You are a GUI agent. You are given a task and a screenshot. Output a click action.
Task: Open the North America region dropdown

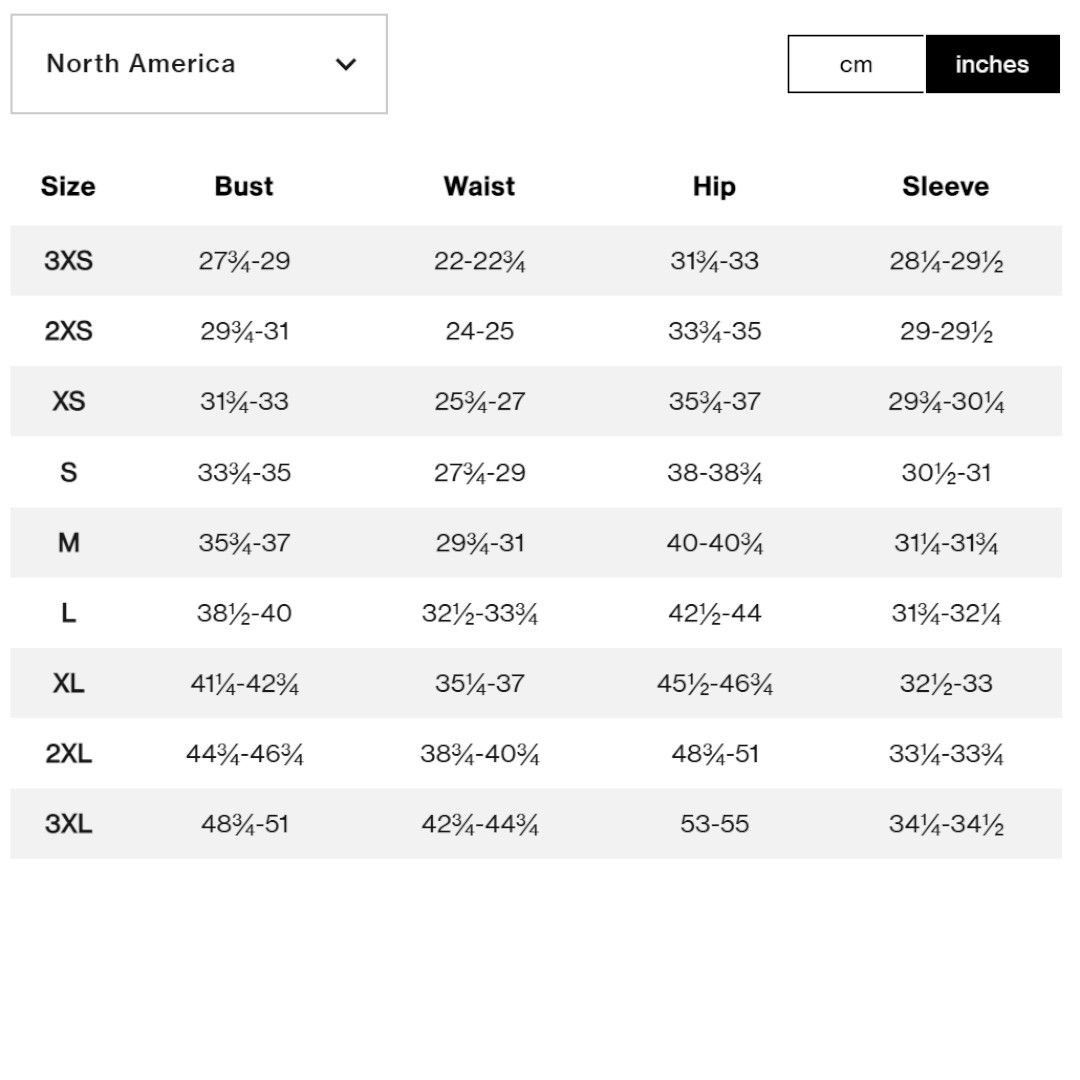click(199, 64)
